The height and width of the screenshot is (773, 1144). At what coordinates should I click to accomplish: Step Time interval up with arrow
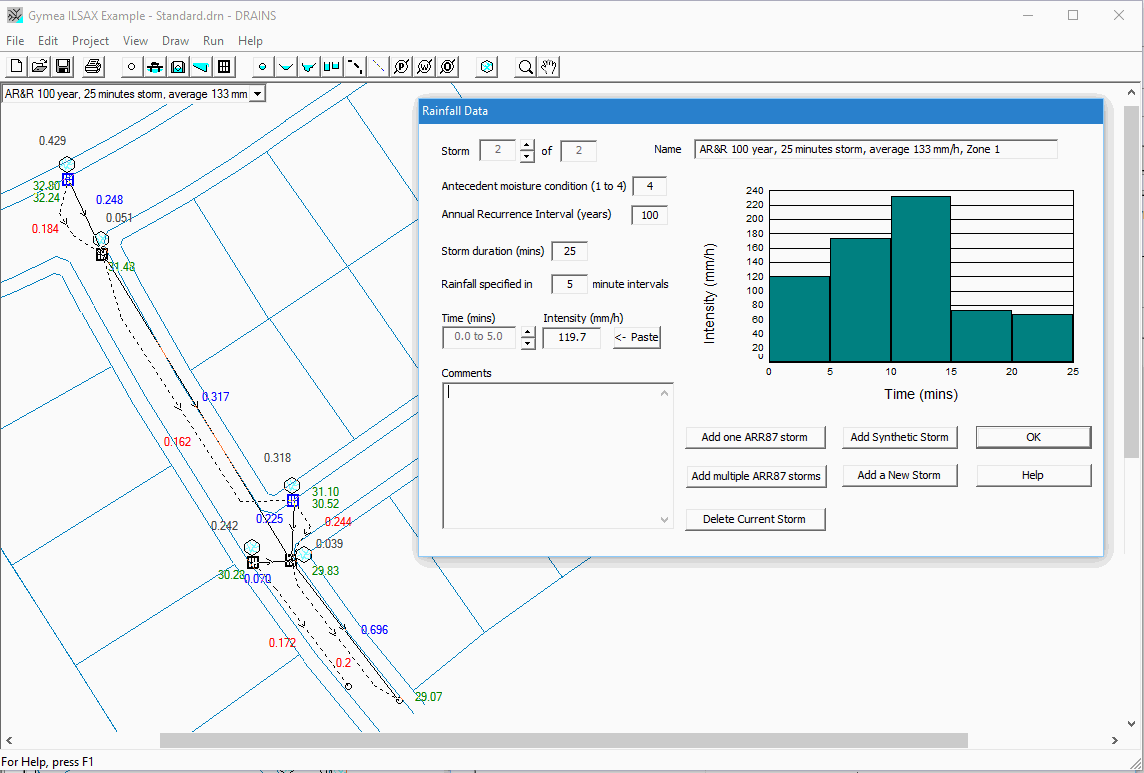click(x=528, y=332)
